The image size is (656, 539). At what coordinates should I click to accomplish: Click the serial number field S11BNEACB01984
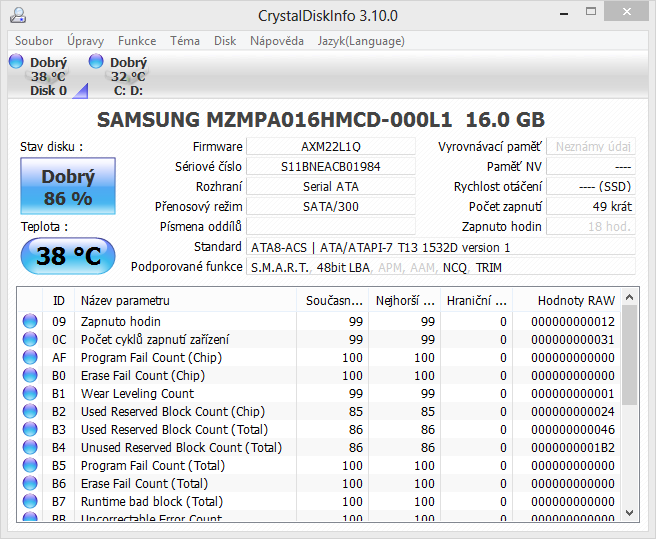point(331,166)
